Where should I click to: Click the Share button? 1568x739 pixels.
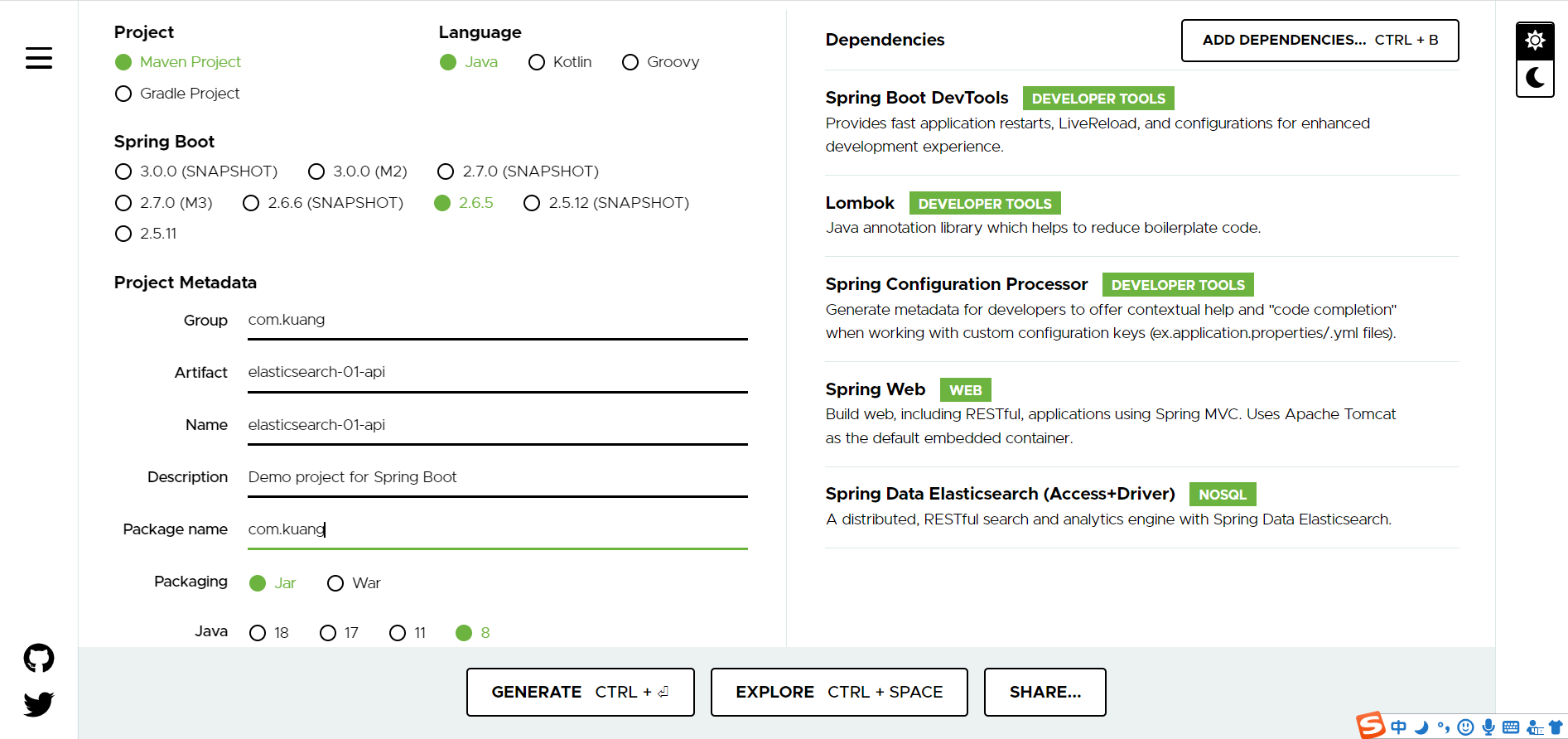point(1045,692)
